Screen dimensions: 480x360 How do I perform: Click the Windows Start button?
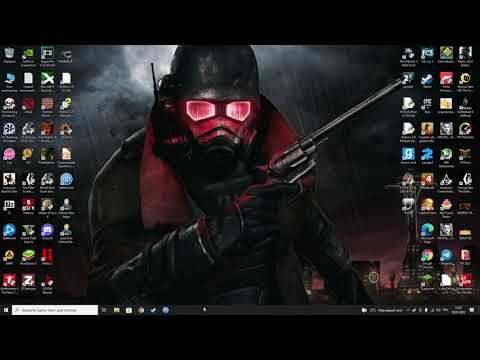(x=6, y=310)
